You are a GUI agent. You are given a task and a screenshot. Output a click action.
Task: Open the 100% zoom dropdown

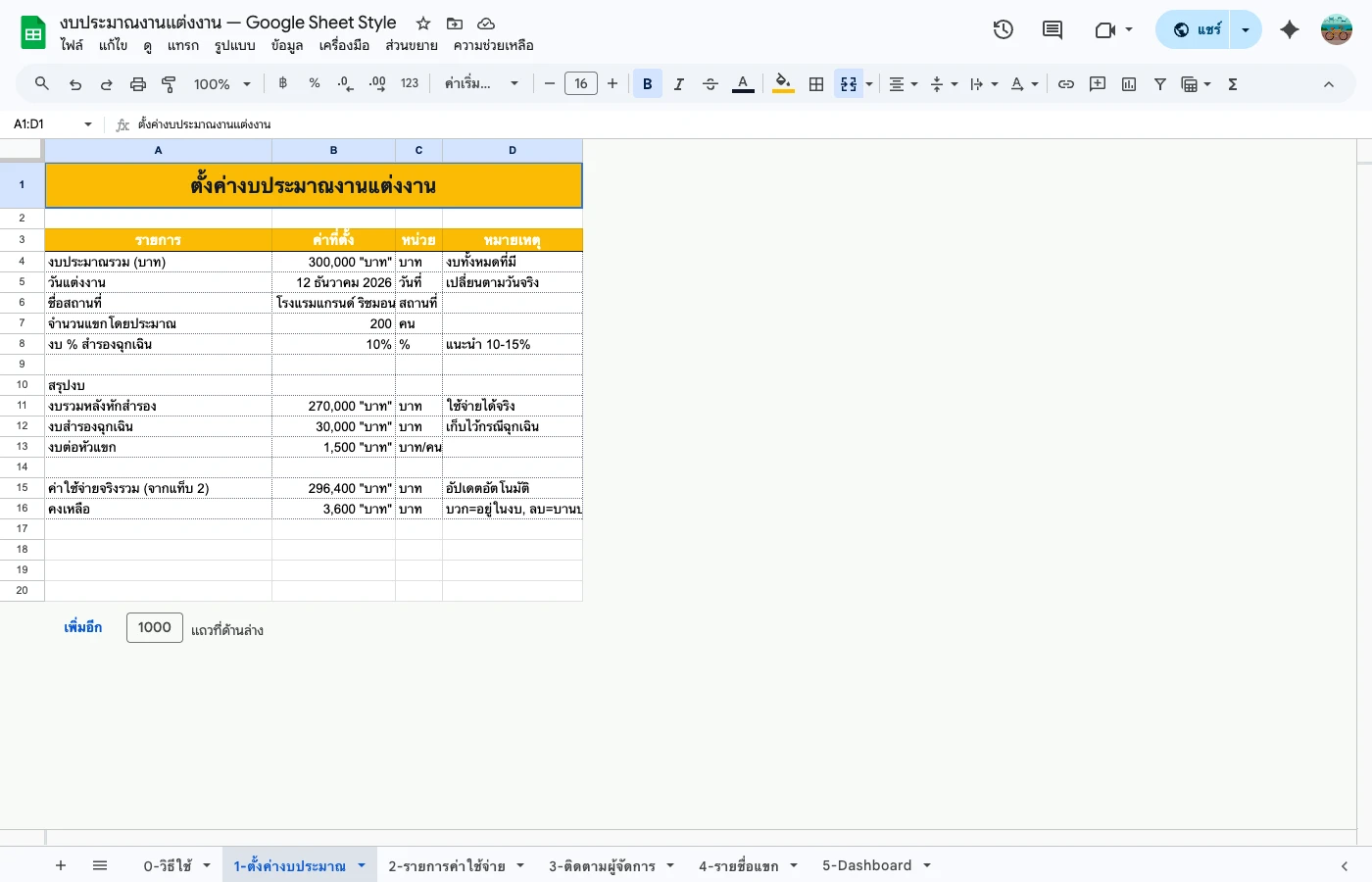pyautogui.click(x=221, y=84)
